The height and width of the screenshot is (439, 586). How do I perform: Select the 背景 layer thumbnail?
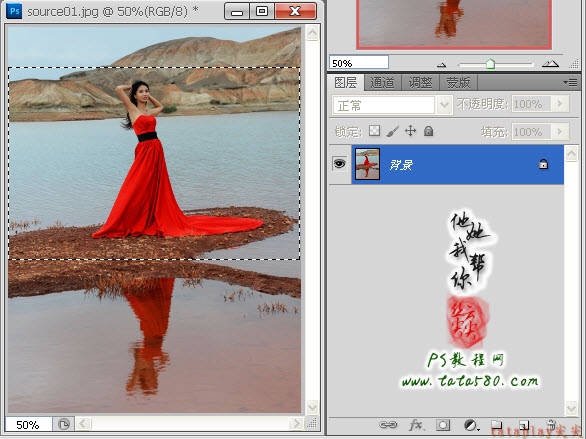(x=367, y=164)
